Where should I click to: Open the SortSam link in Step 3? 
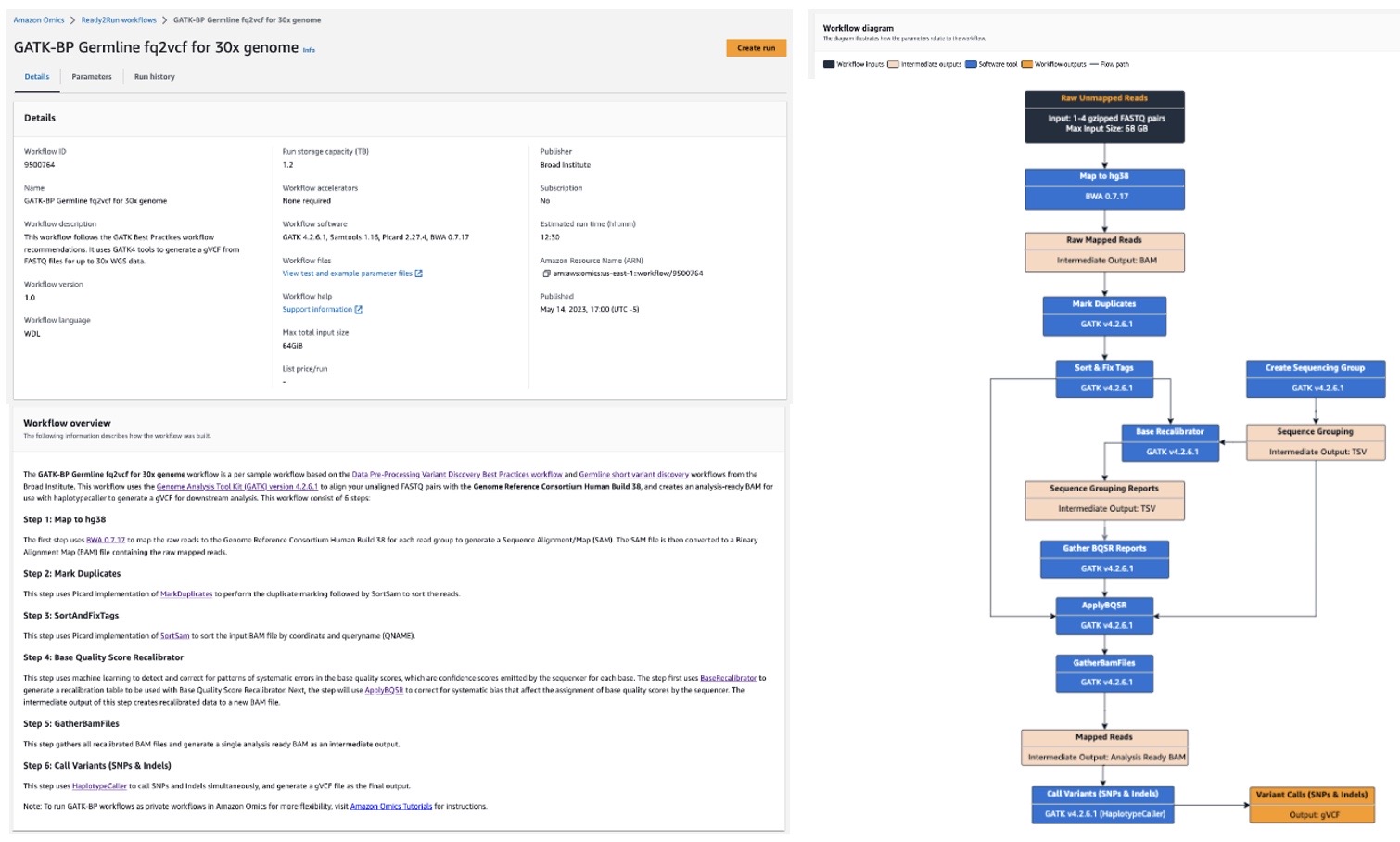pos(174,636)
